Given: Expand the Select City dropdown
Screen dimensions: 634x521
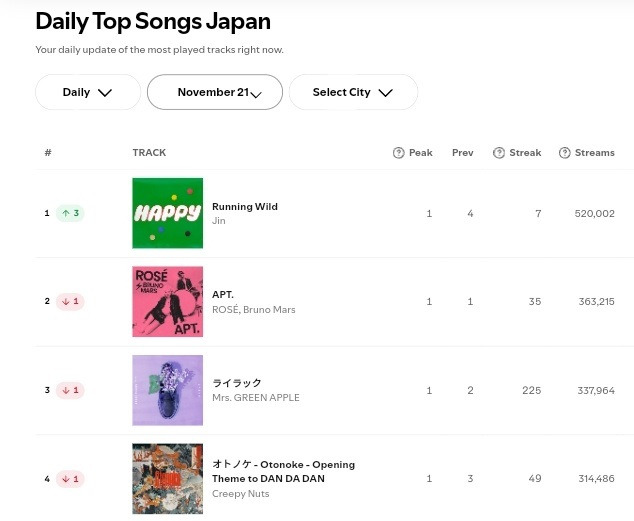Looking at the screenshot, I should [353, 92].
